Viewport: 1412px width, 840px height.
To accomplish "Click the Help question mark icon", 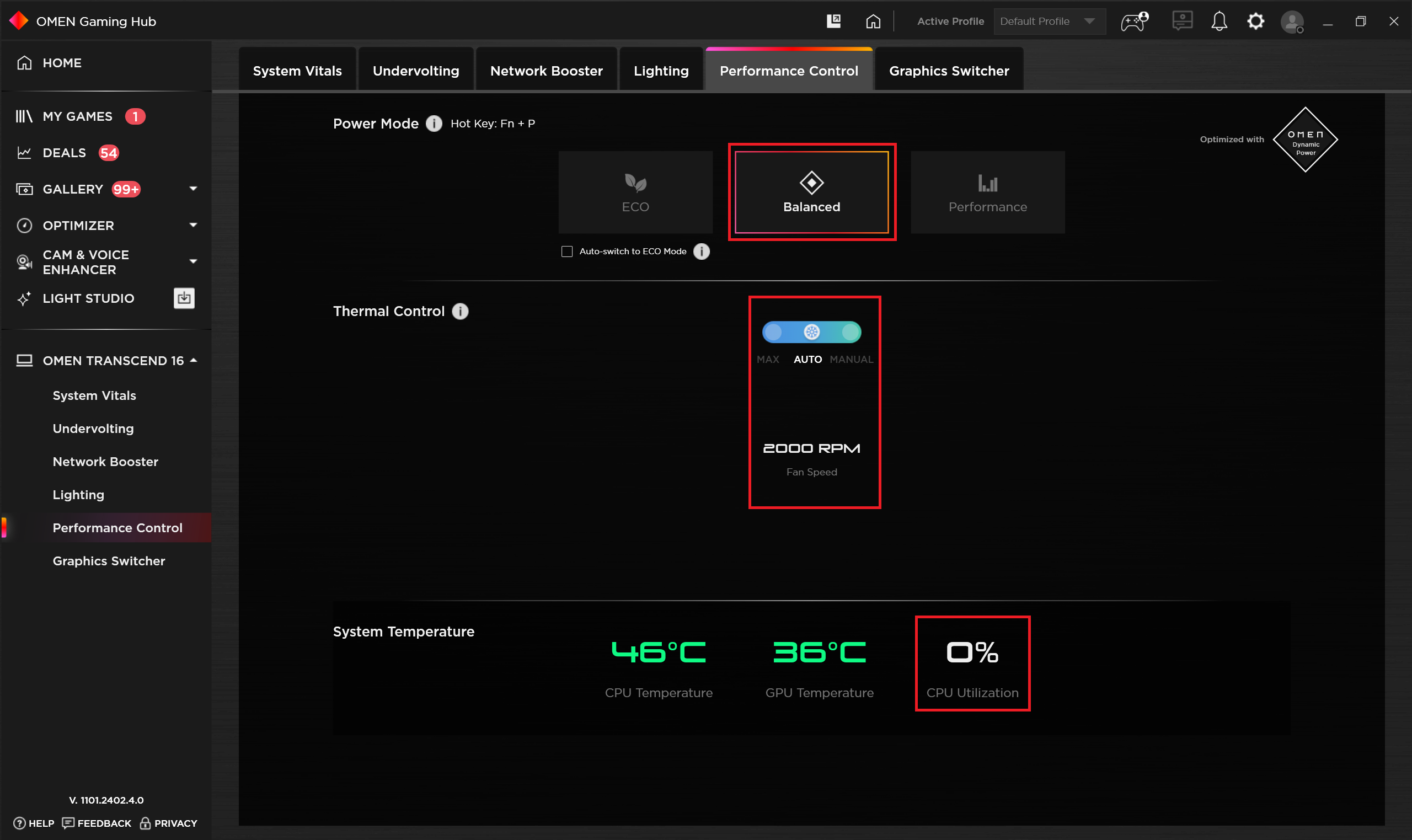I will pos(19,823).
